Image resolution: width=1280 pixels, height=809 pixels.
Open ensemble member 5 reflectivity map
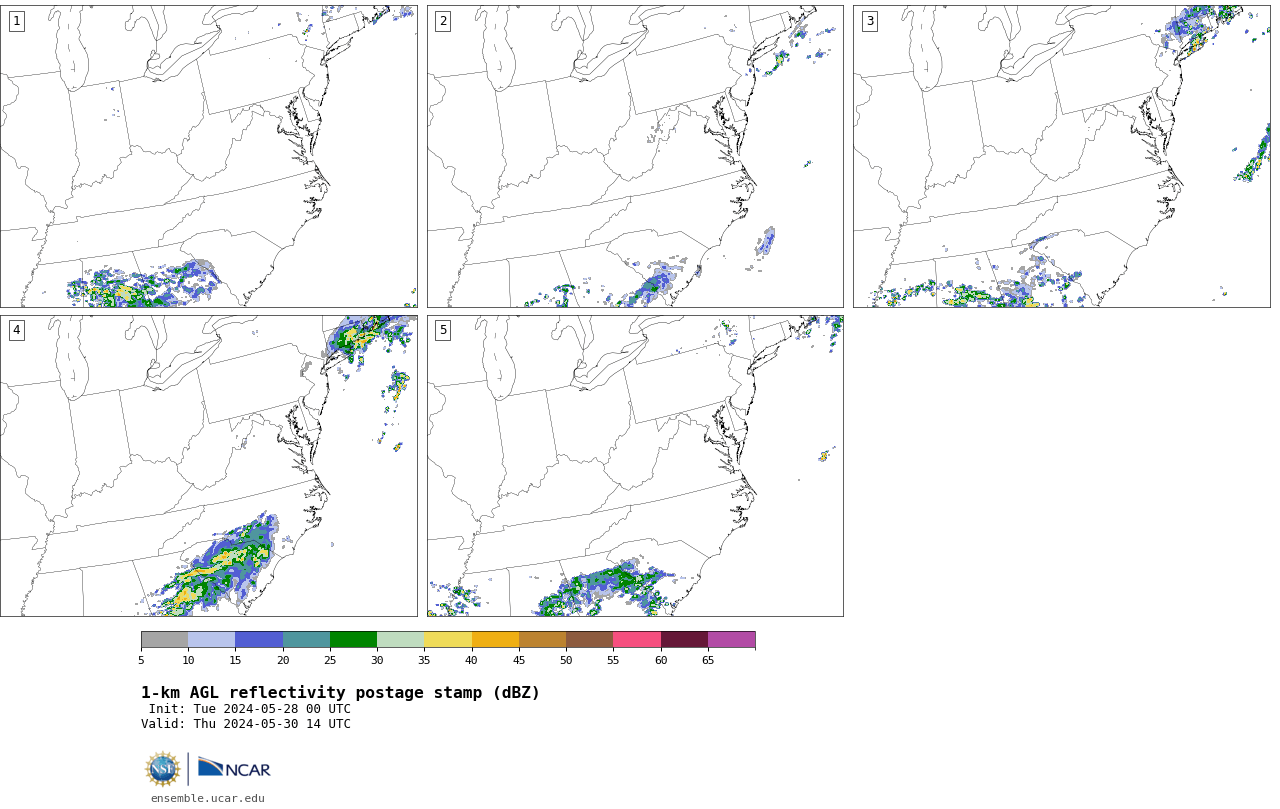point(635,466)
